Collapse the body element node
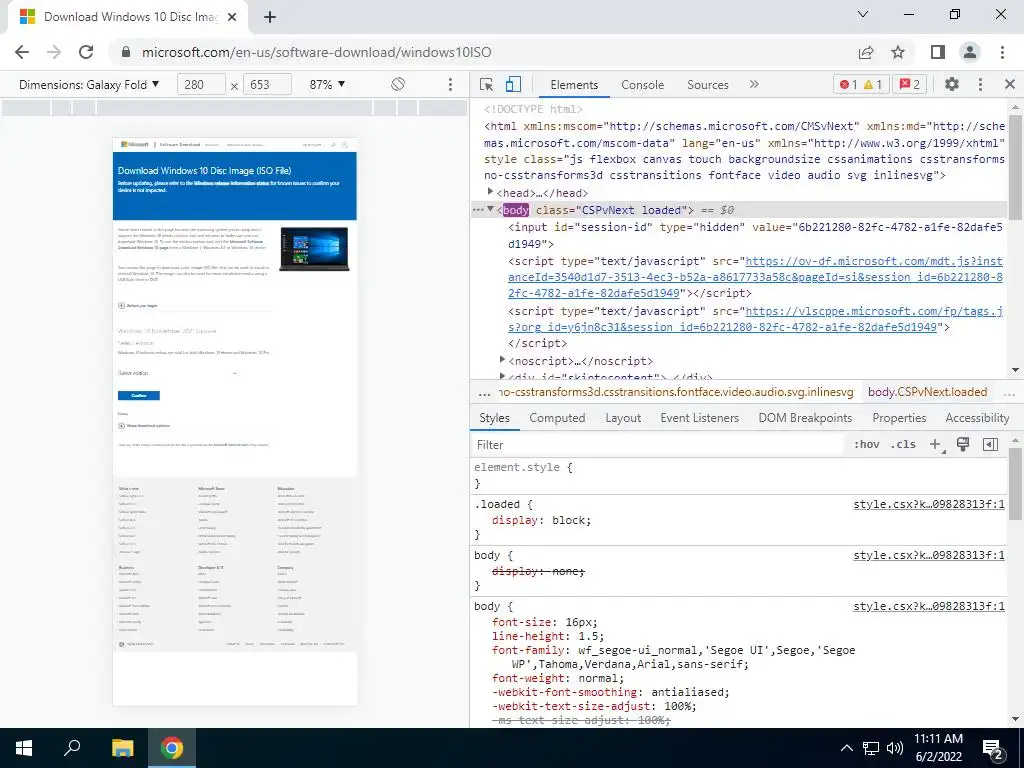The width and height of the screenshot is (1024, 768). [490, 209]
